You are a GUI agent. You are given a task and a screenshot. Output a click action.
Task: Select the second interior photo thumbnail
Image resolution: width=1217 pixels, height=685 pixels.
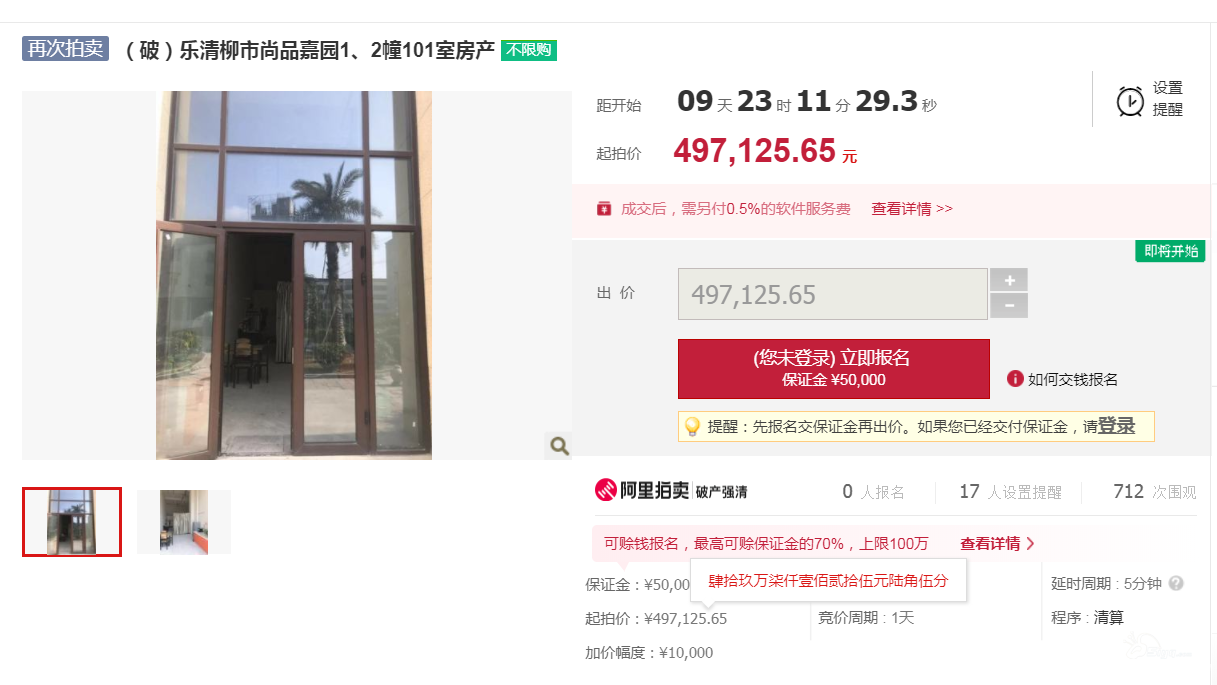[x=184, y=522]
